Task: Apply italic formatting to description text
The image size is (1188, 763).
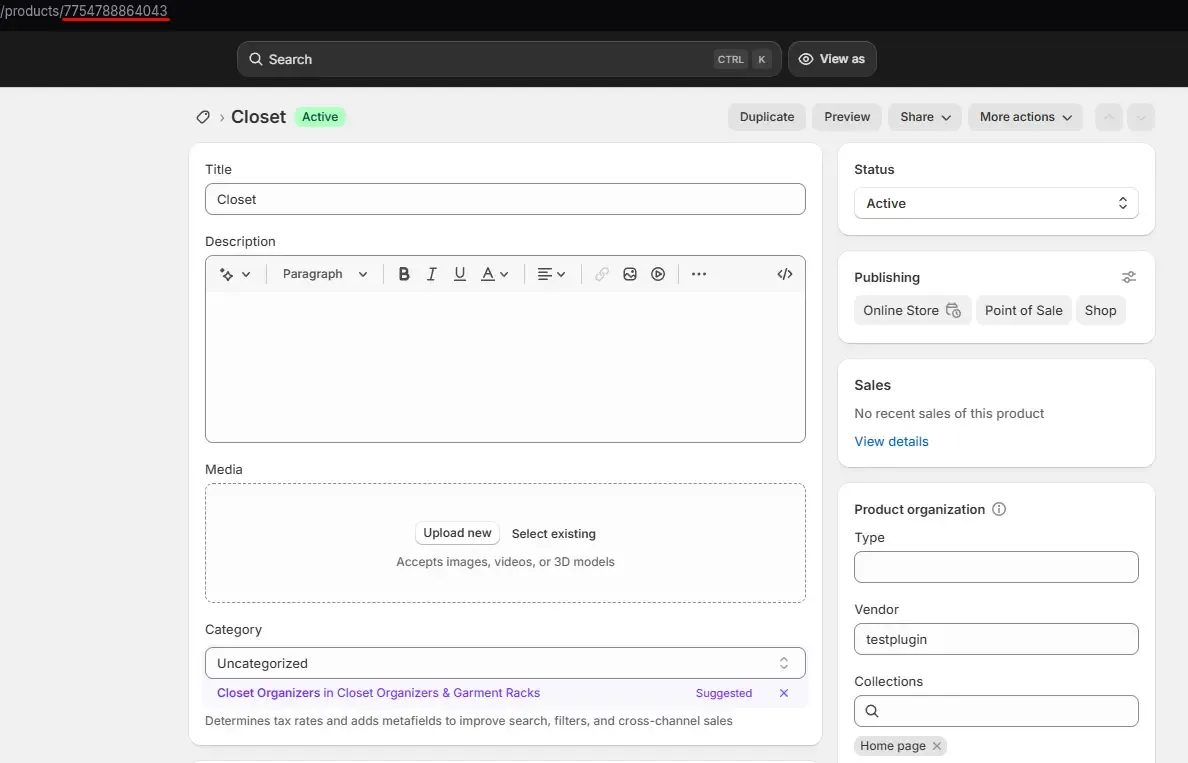Action: pos(431,273)
